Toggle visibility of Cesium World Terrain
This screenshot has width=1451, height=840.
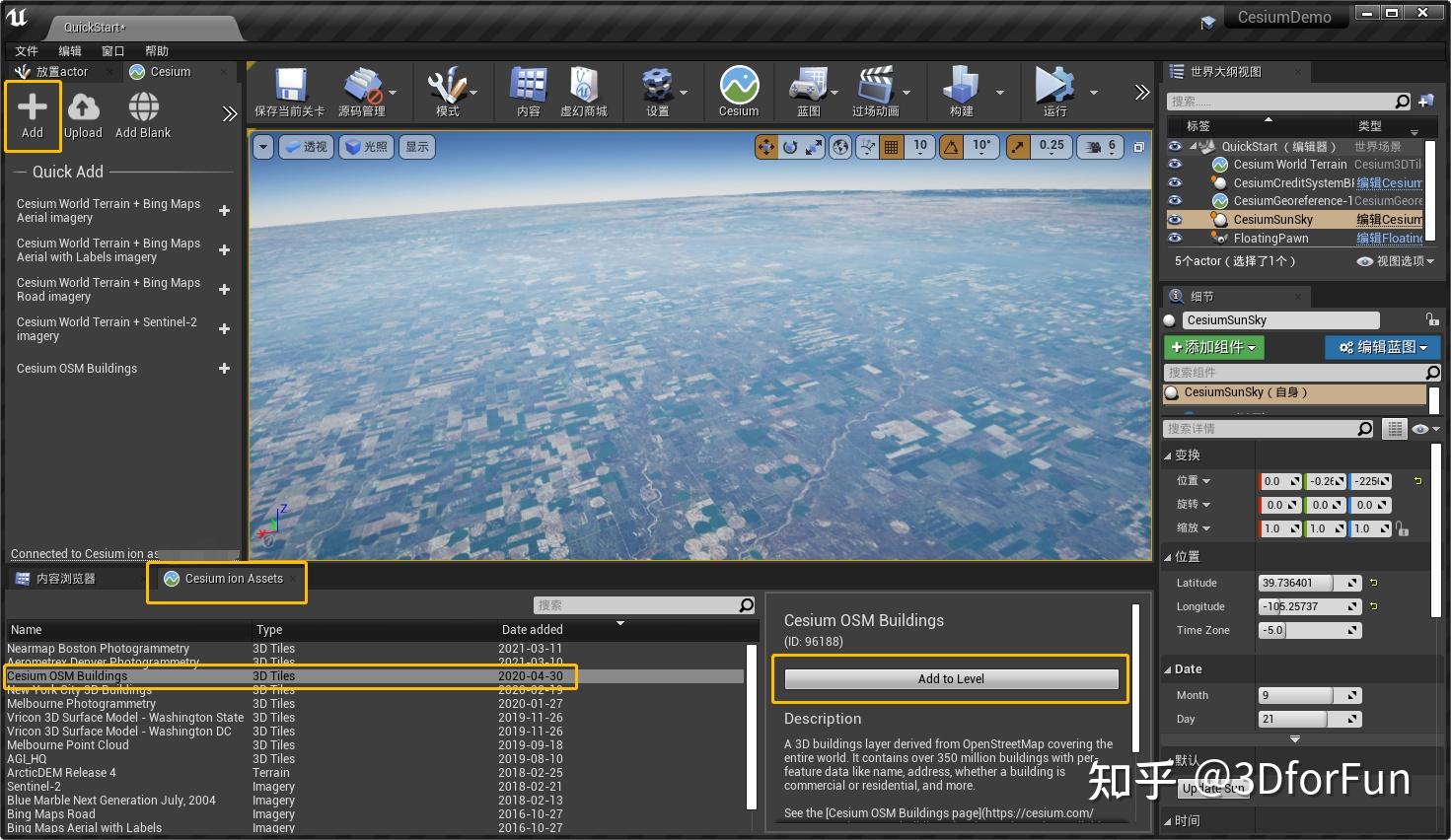[1174, 165]
